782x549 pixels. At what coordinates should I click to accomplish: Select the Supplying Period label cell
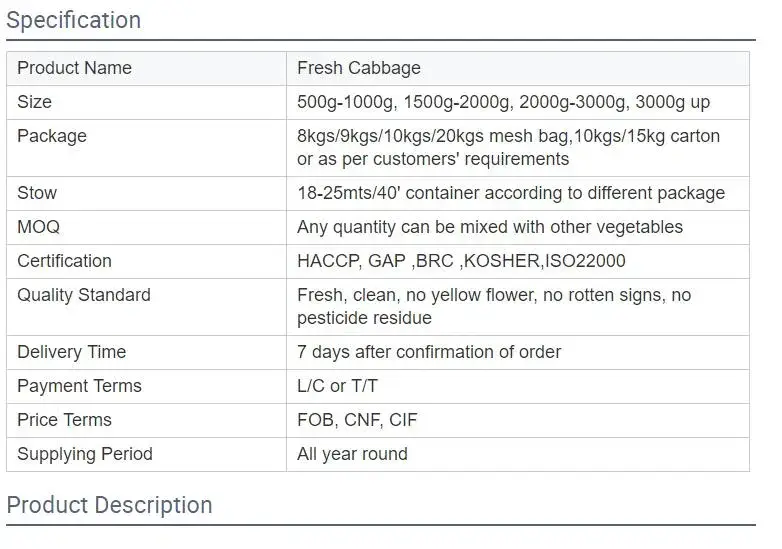pos(147,454)
